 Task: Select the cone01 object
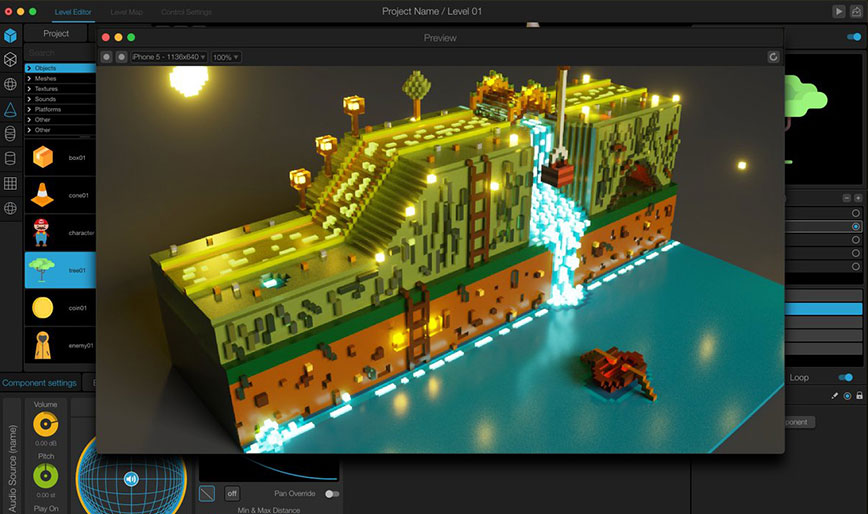pyautogui.click(x=60, y=195)
